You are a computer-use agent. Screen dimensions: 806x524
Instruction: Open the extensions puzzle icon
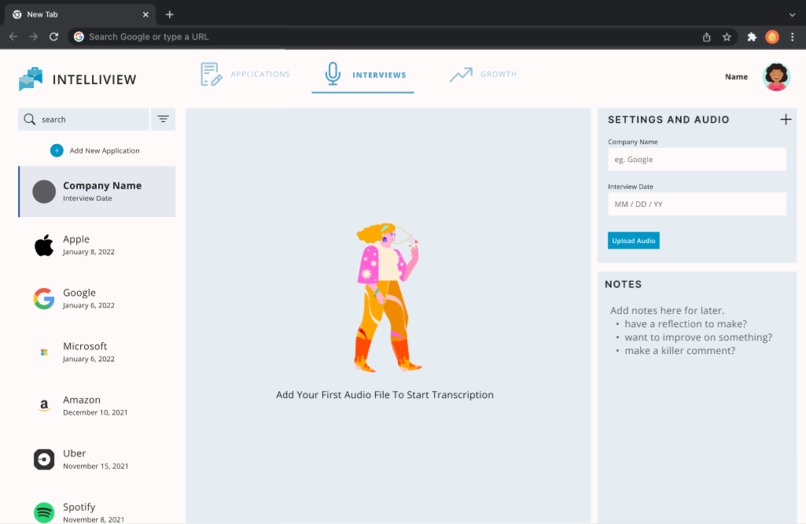[x=752, y=37]
